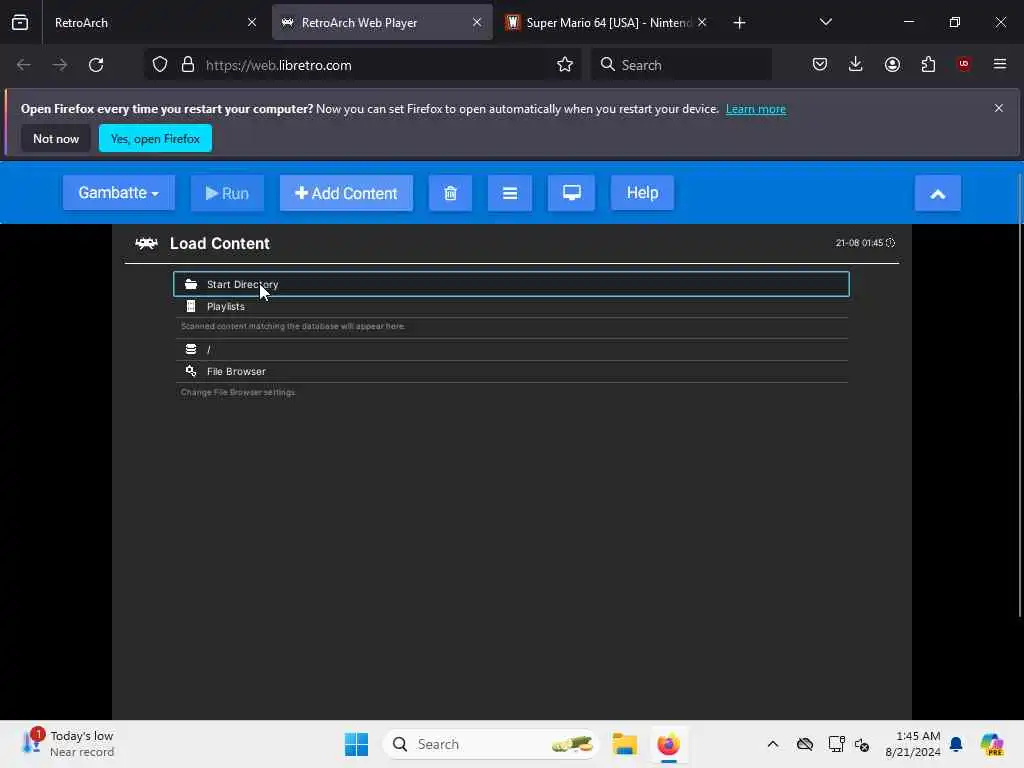Viewport: 1024px width, 768px height.
Task: Click Not now in the notification
Action: click(x=56, y=138)
